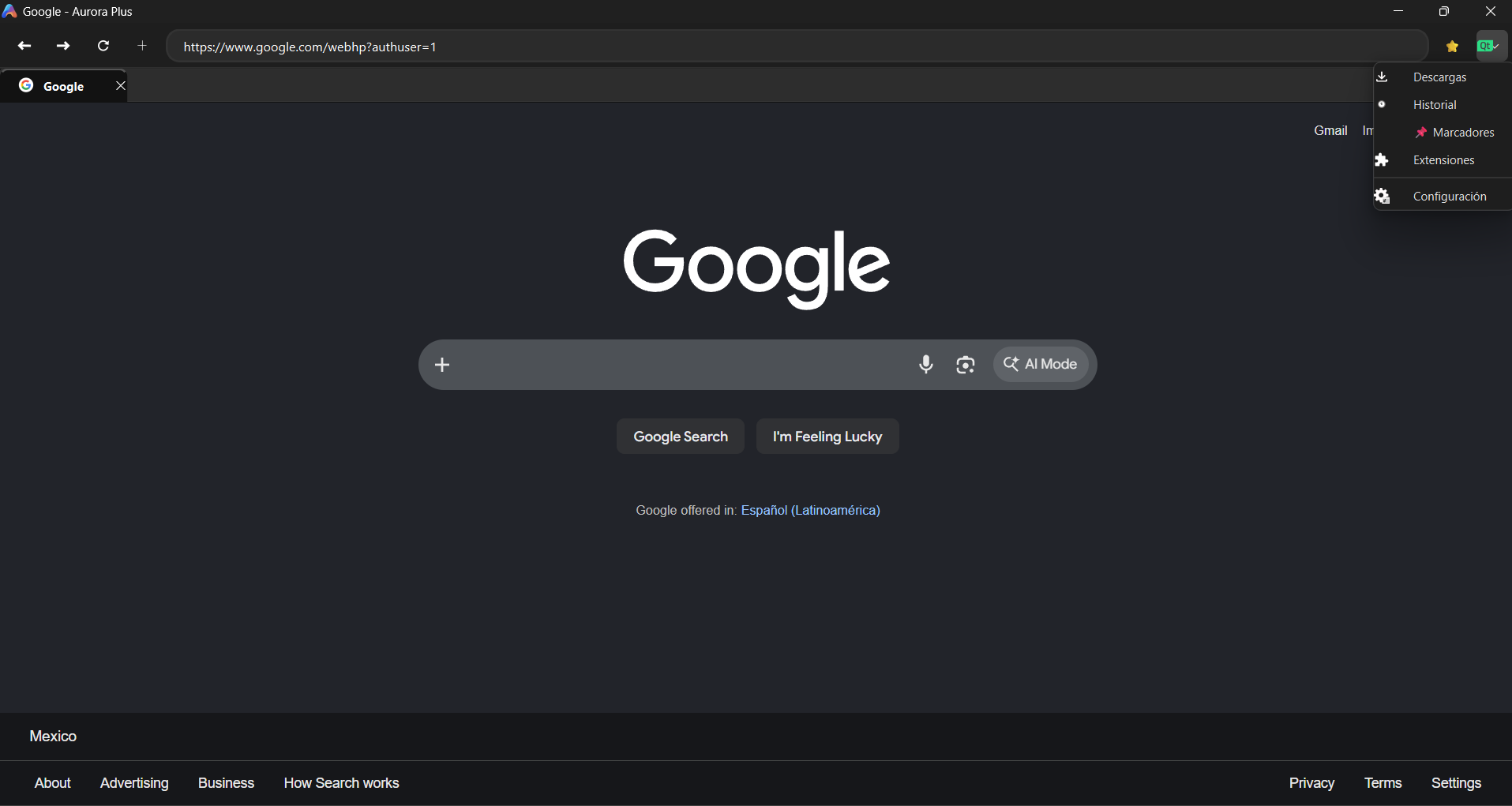1512x806 pixels.
Task: Click the dot icon beside Historial
Action: tap(1382, 104)
